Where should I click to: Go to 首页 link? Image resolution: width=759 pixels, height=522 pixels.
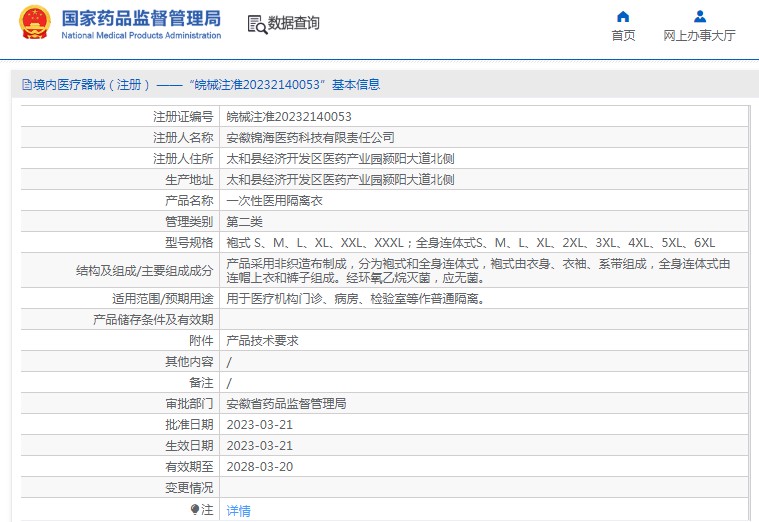pos(623,35)
